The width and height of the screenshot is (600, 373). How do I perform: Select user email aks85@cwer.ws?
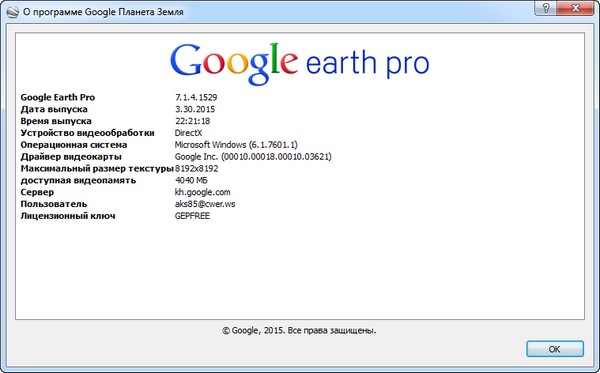point(205,204)
